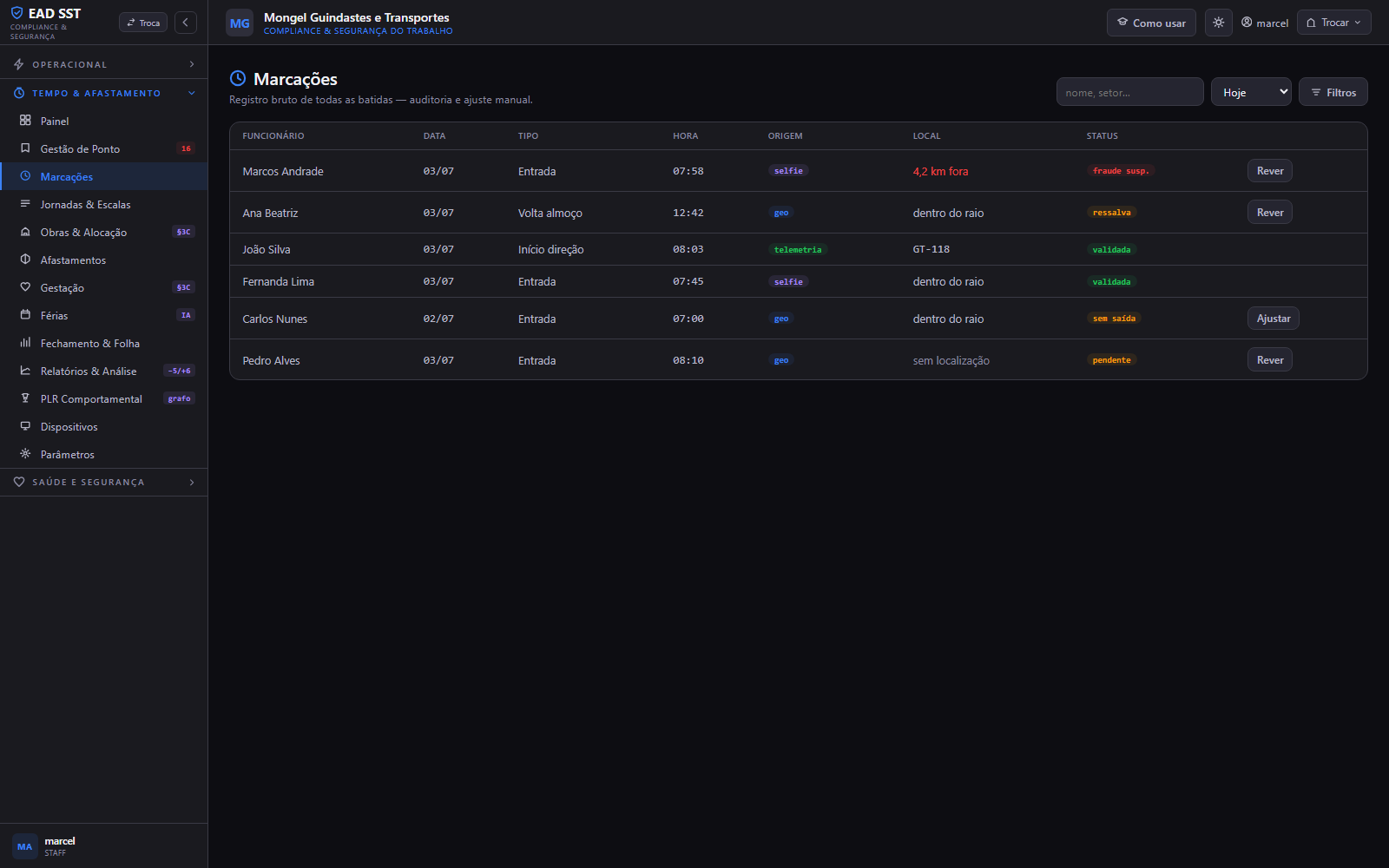This screenshot has width=1389, height=868.
Task: Focus the nome, setor search field
Action: click(1129, 92)
